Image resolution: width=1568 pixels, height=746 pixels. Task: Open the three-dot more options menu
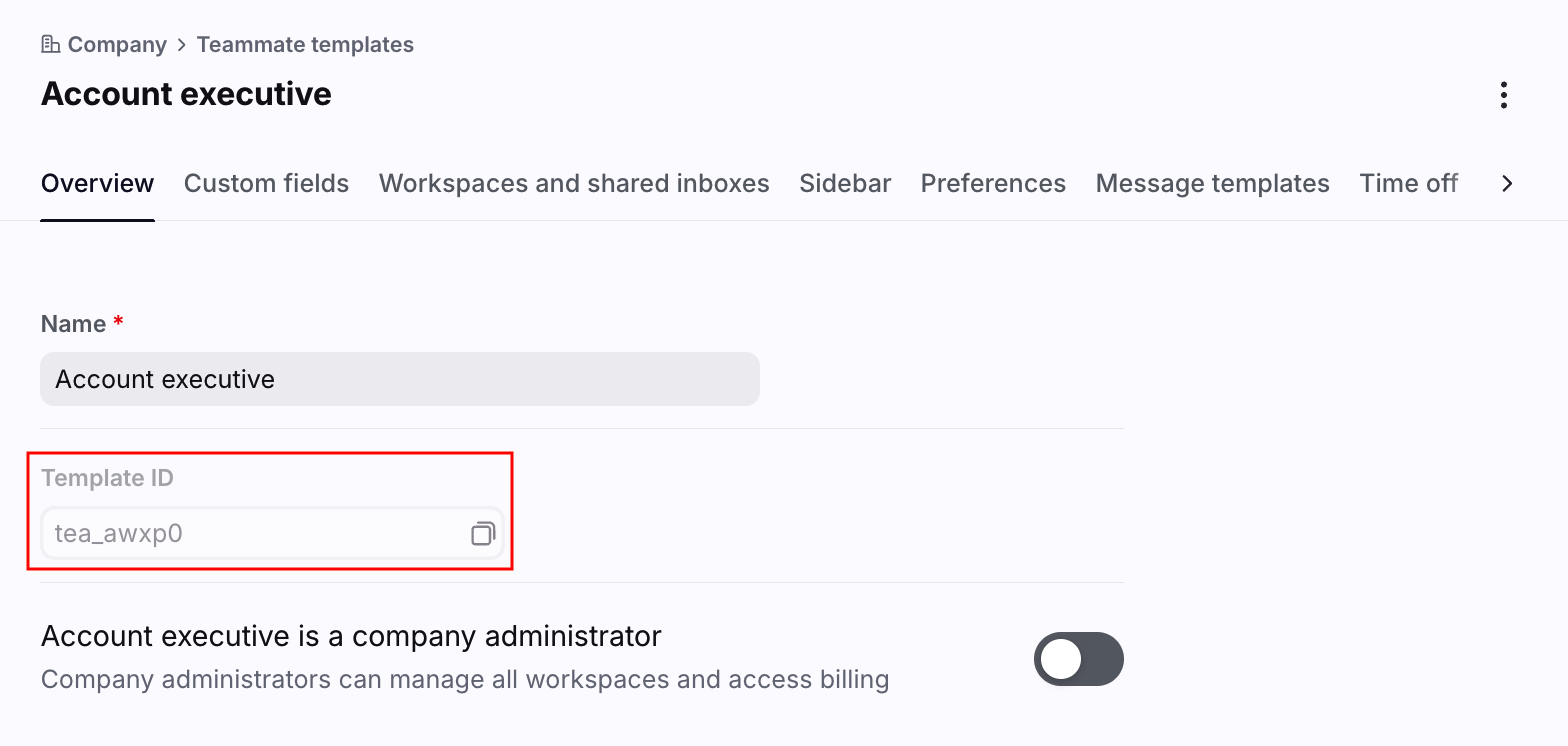click(x=1503, y=96)
